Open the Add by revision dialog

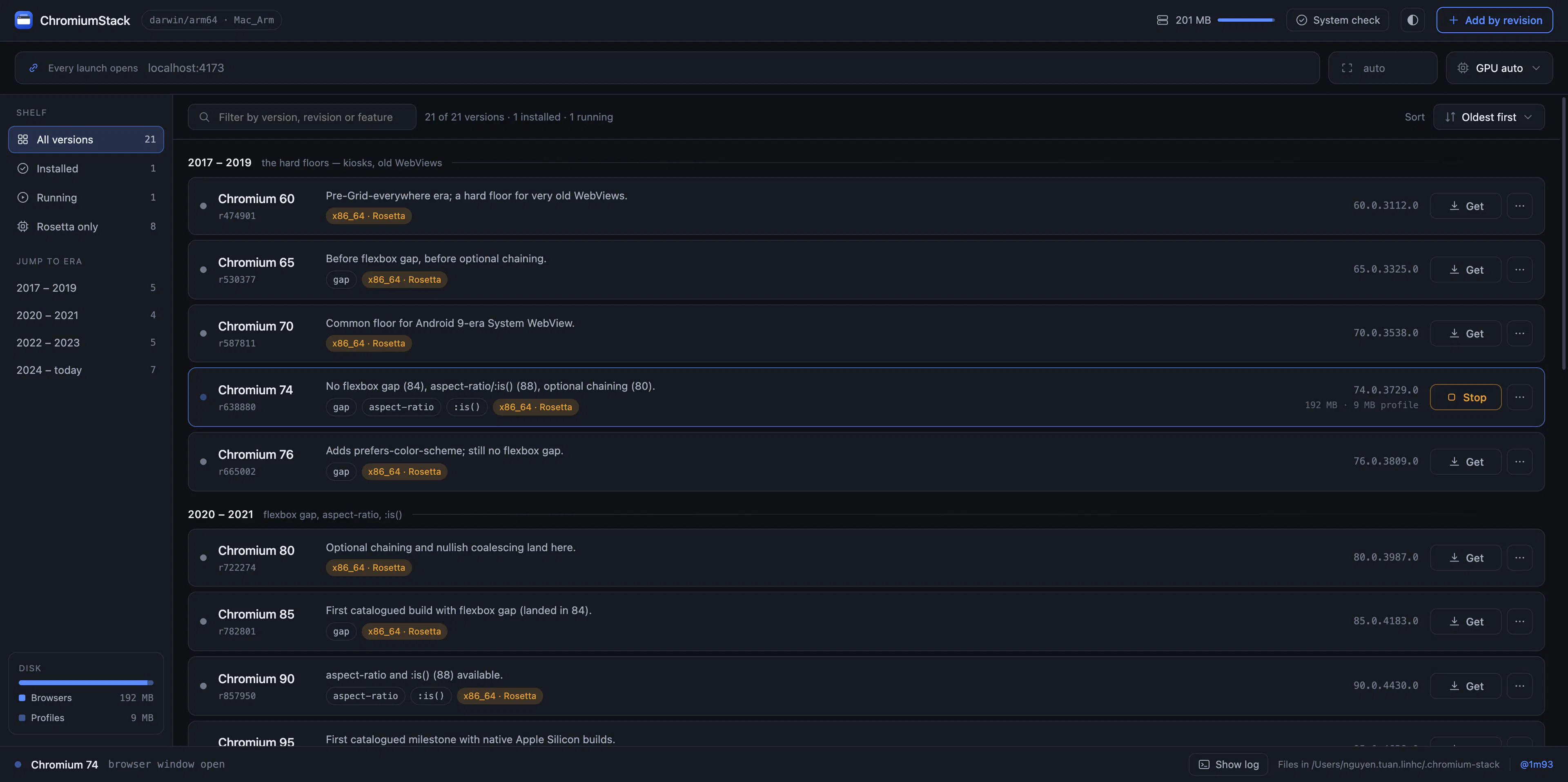[x=1494, y=20]
